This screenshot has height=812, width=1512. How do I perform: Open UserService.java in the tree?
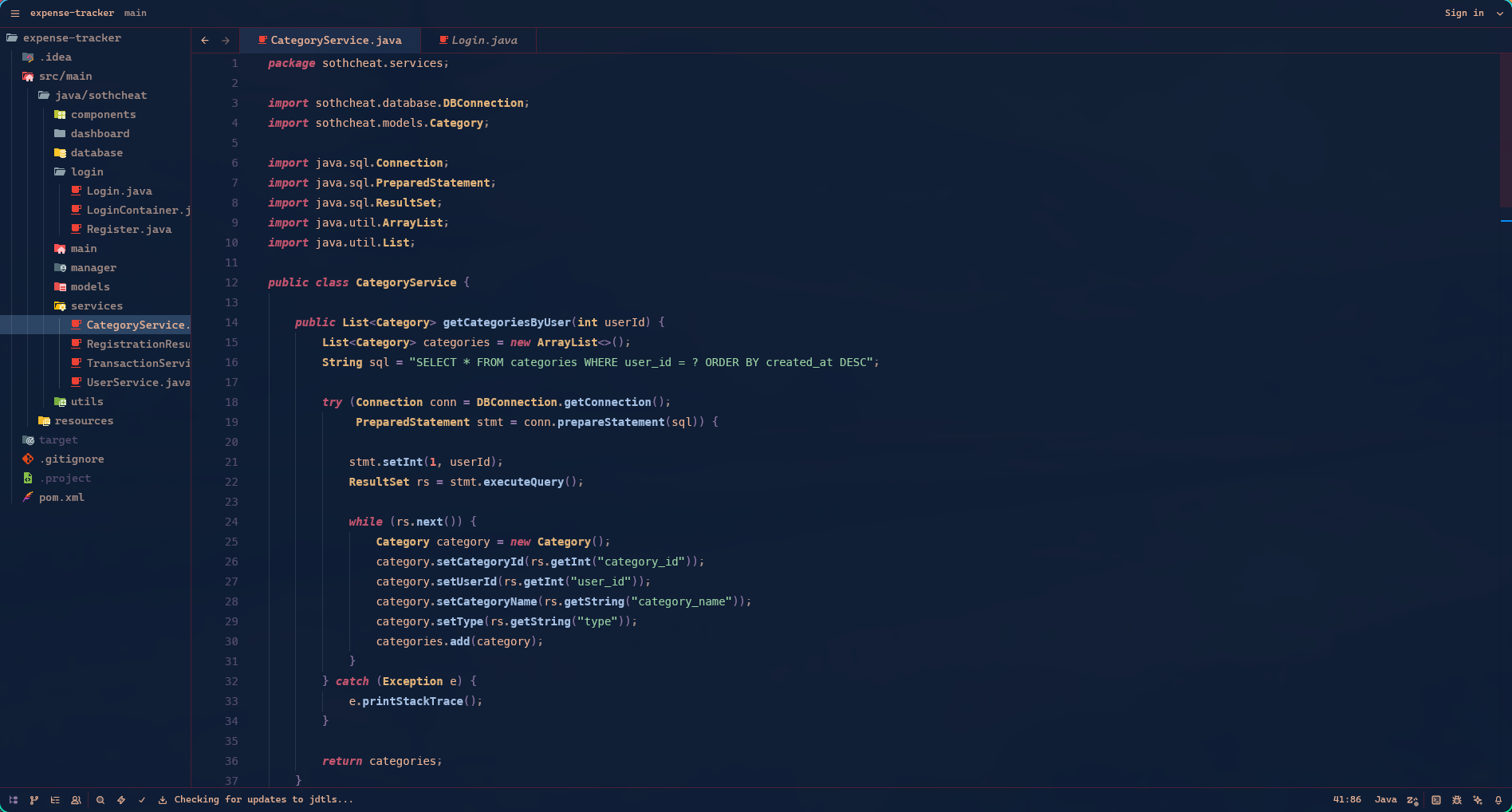click(96, 382)
